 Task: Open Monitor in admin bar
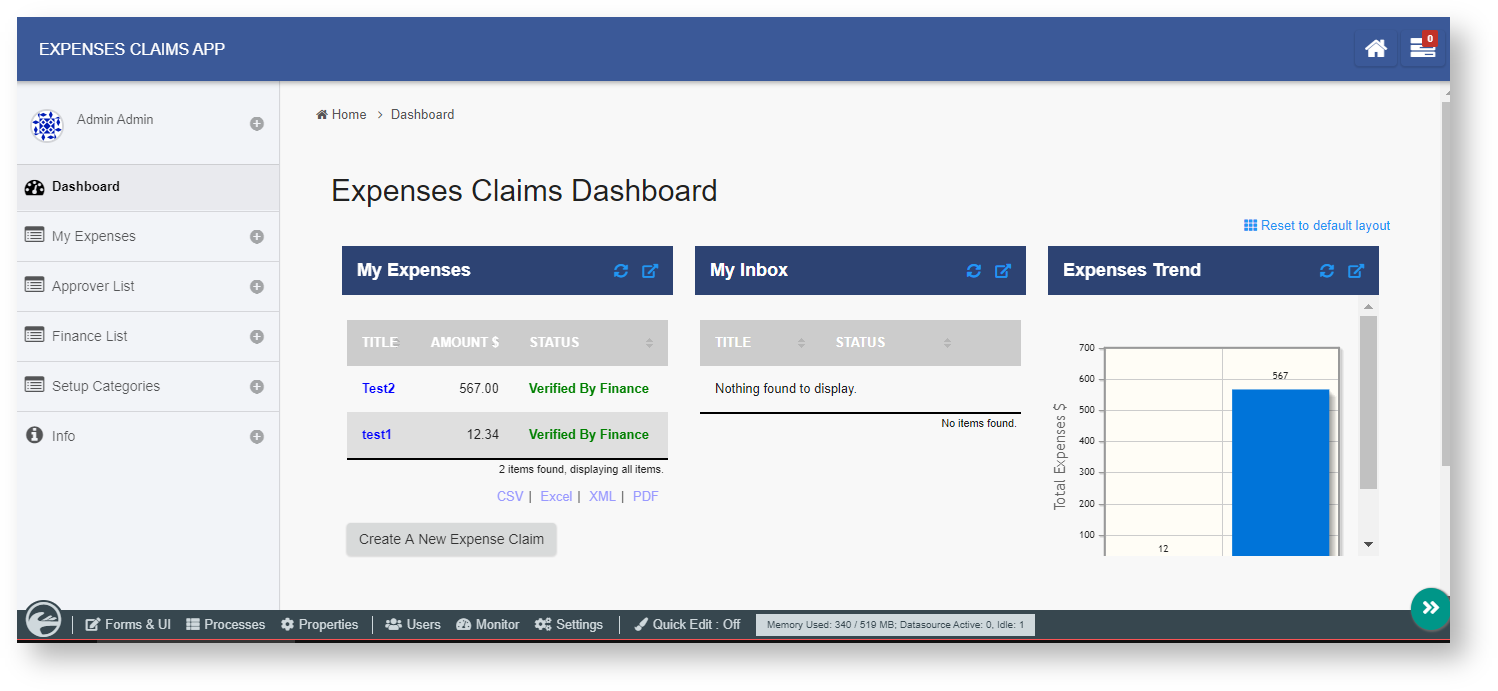[x=488, y=625]
